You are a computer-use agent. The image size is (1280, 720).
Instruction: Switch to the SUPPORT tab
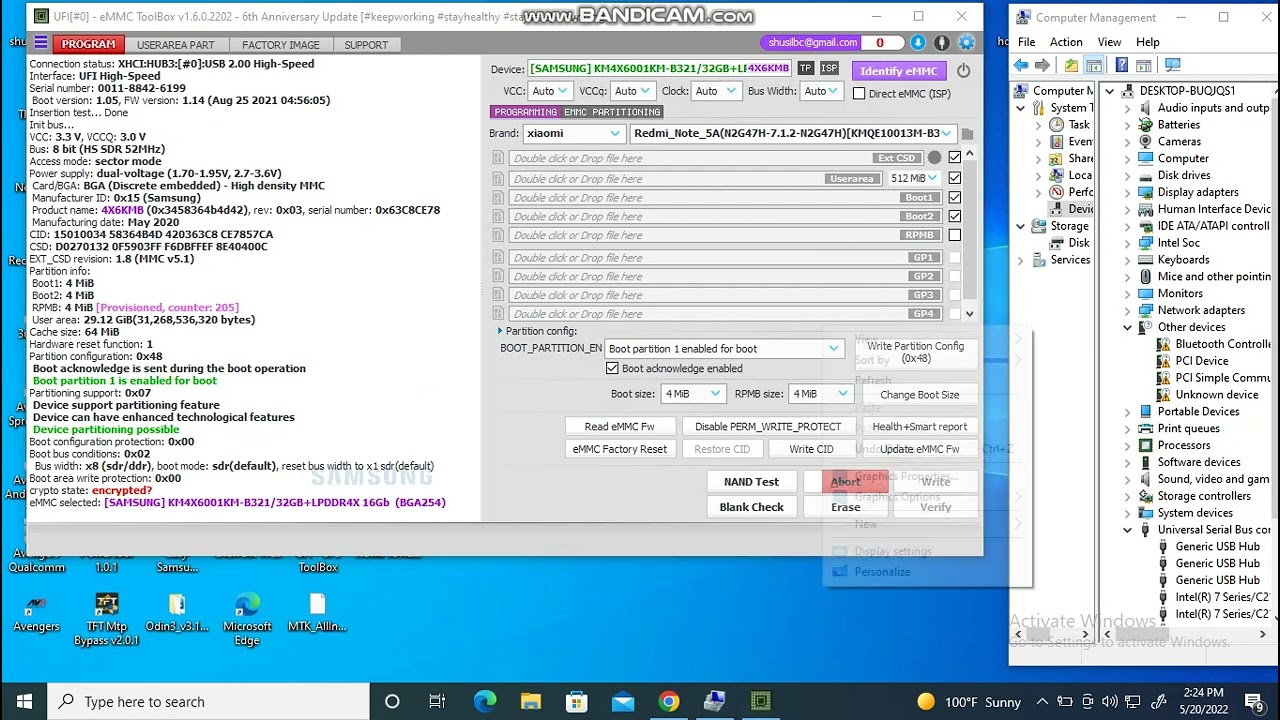click(x=366, y=44)
